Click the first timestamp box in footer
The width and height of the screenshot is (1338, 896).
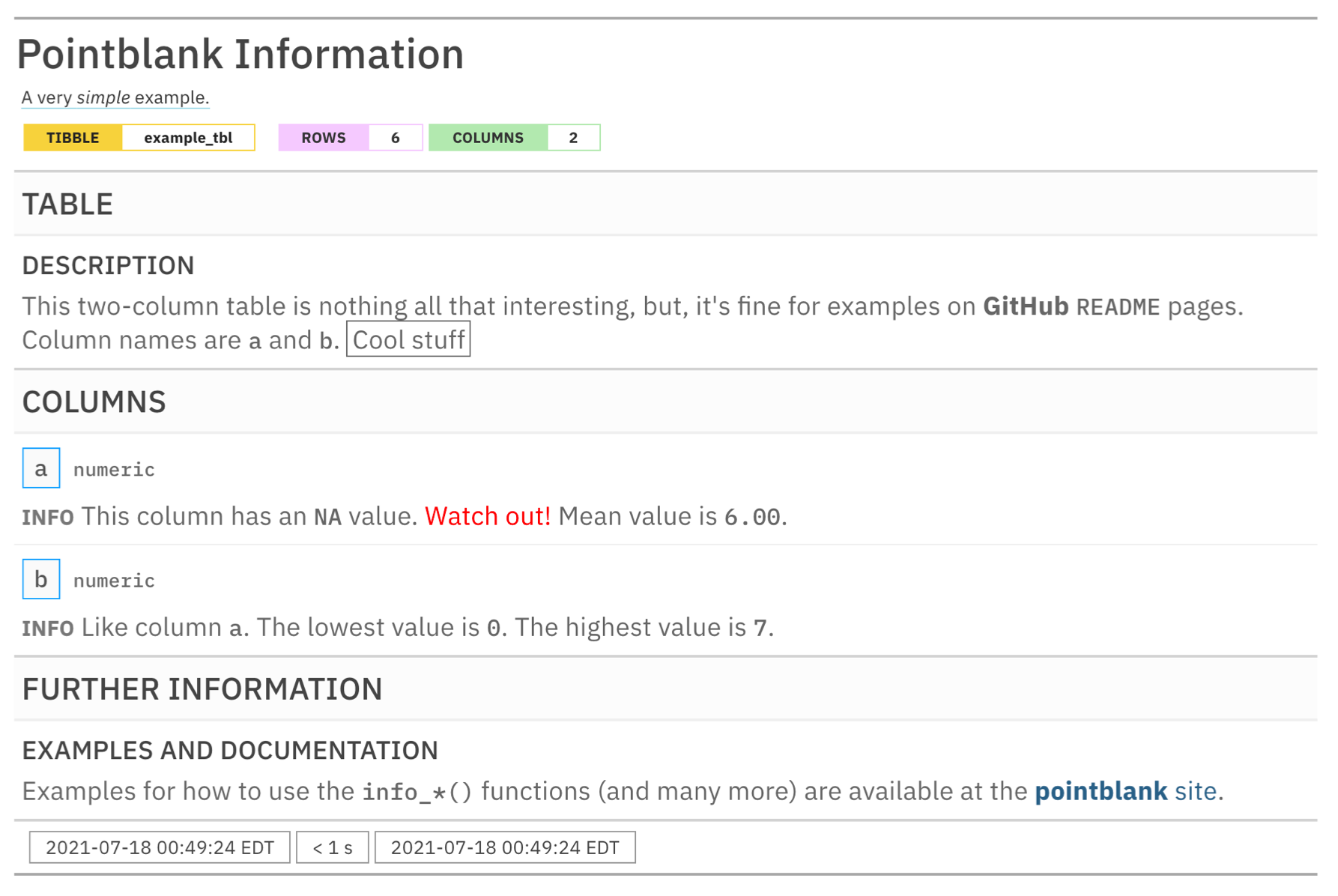tap(160, 847)
